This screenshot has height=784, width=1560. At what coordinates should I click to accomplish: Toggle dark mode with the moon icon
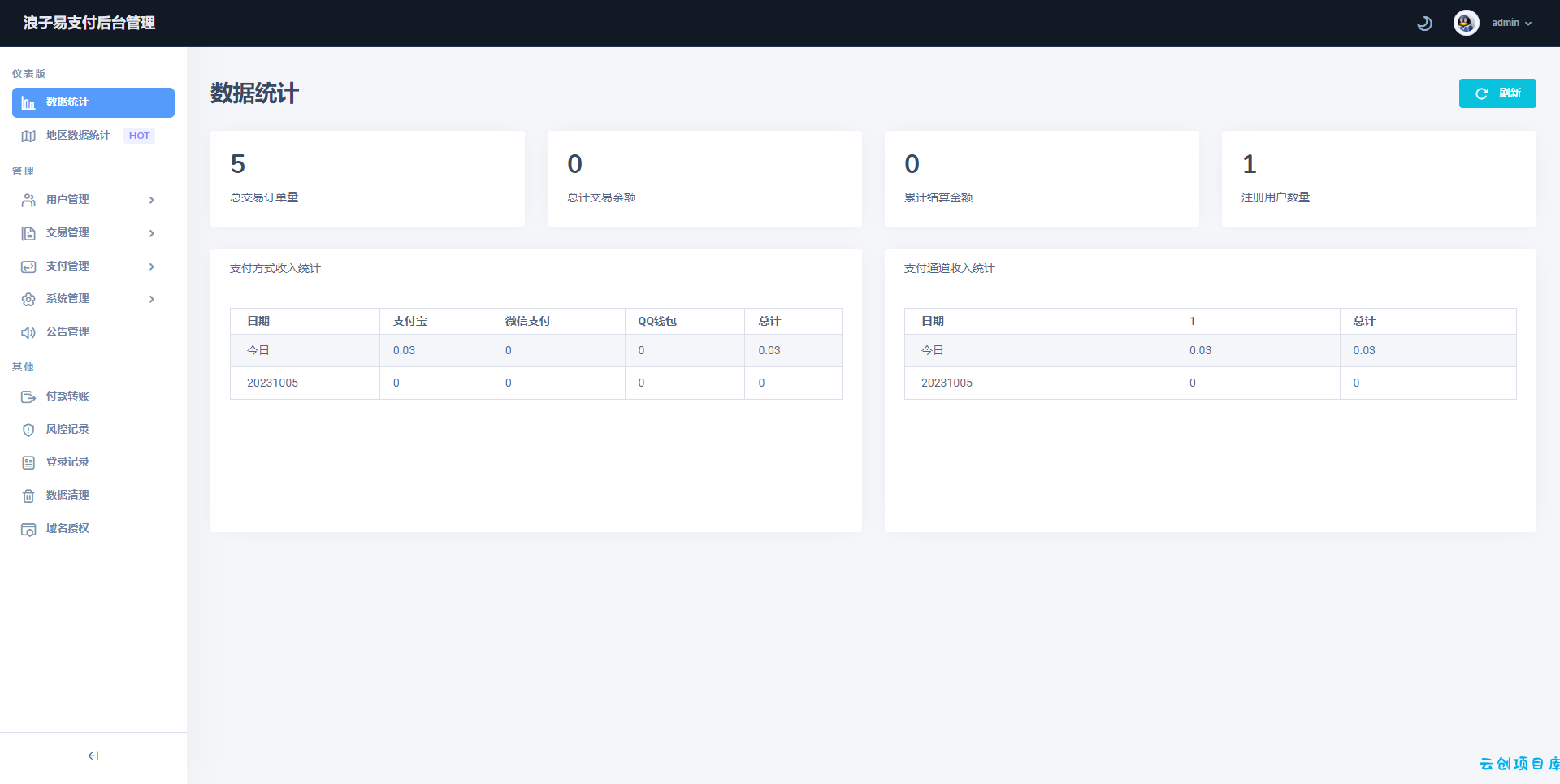(x=1424, y=24)
